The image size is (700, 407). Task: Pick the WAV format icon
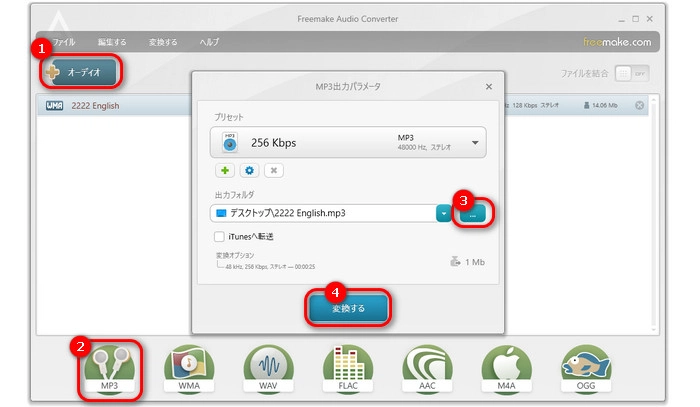click(268, 370)
